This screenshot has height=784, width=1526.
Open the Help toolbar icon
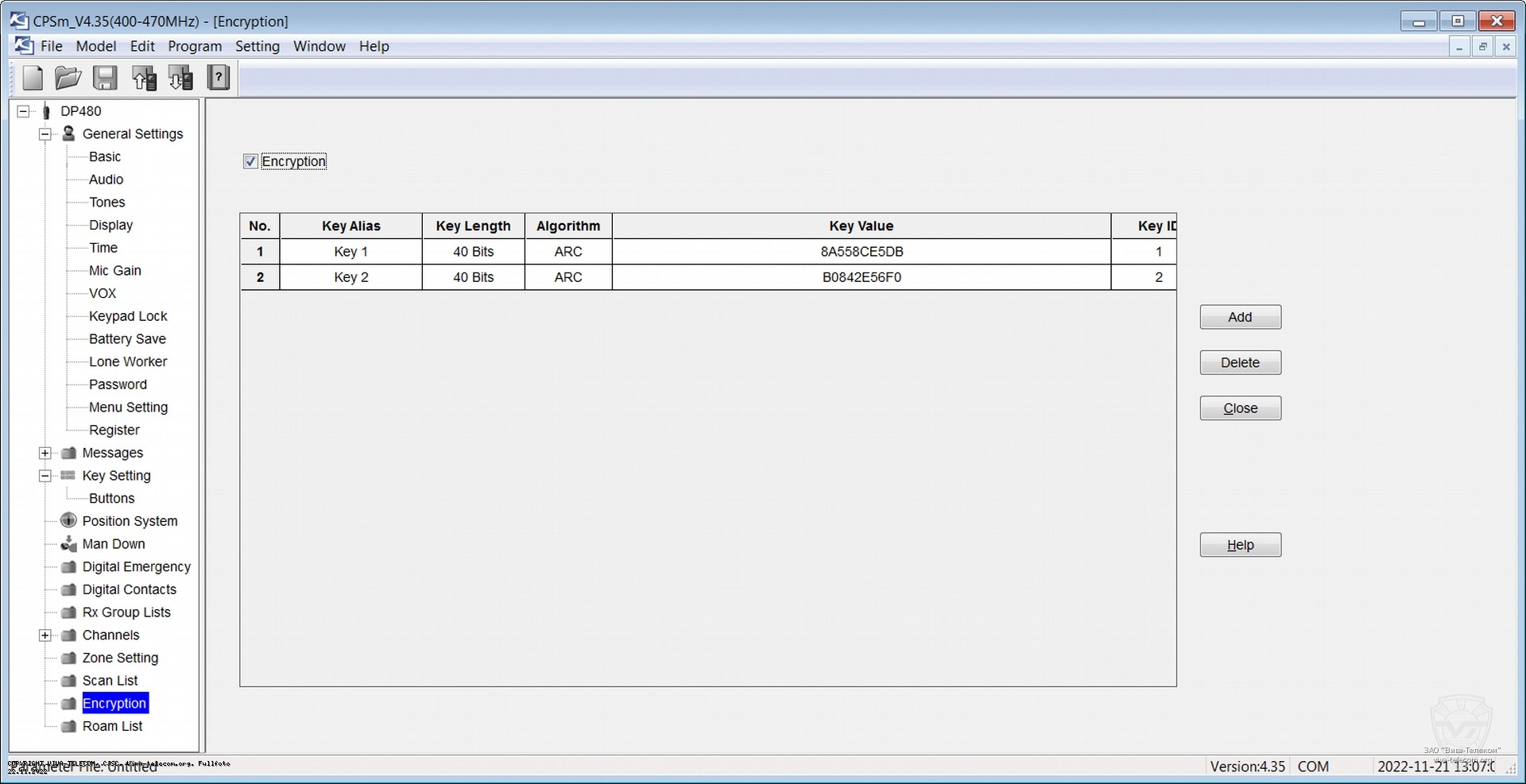pos(218,78)
